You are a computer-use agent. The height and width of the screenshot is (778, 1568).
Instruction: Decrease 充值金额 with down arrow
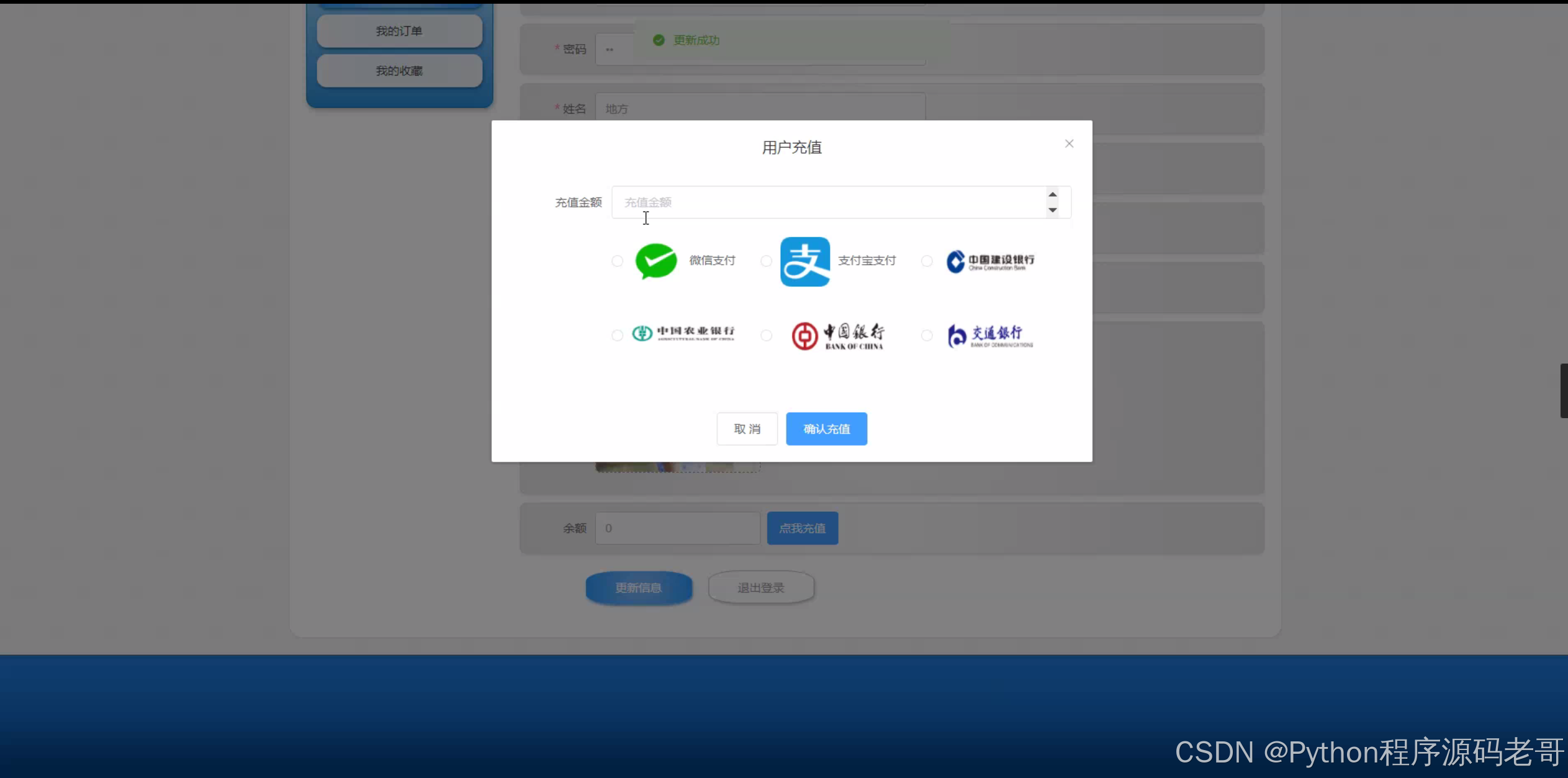(1052, 210)
